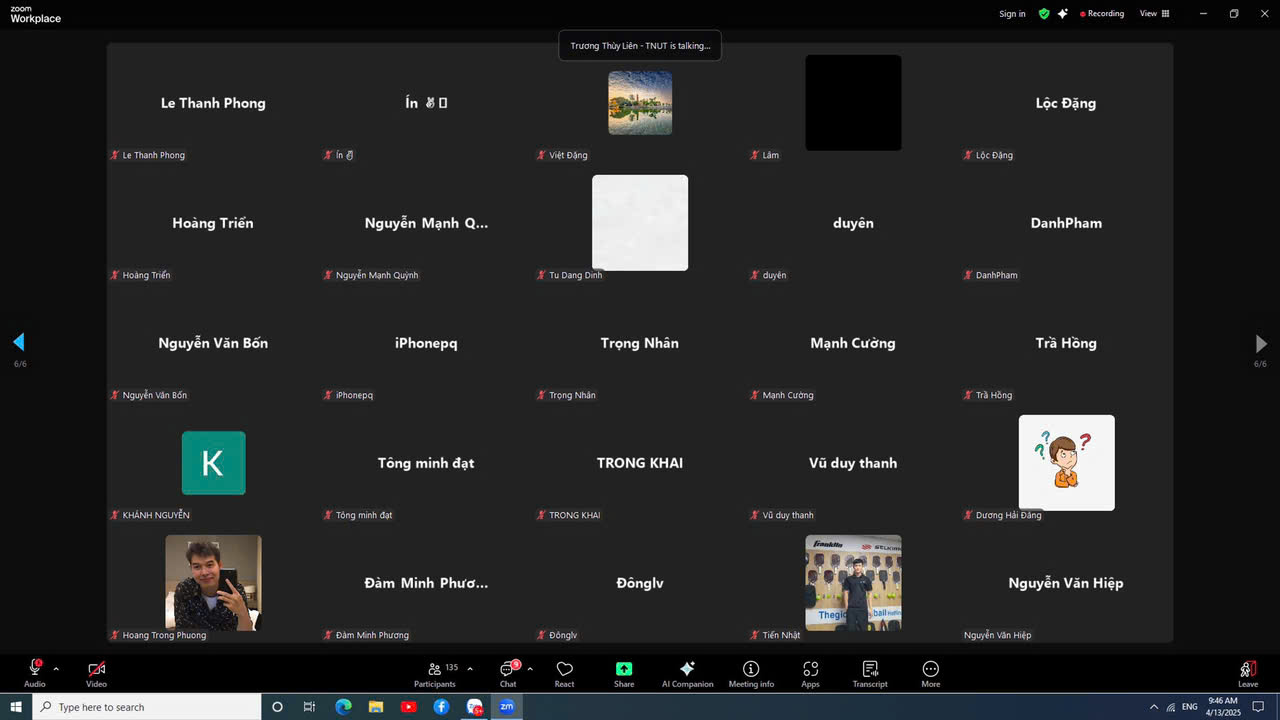Select Việt Đặng's landscape thumbnail
This screenshot has height=720, width=1280.
640,103
